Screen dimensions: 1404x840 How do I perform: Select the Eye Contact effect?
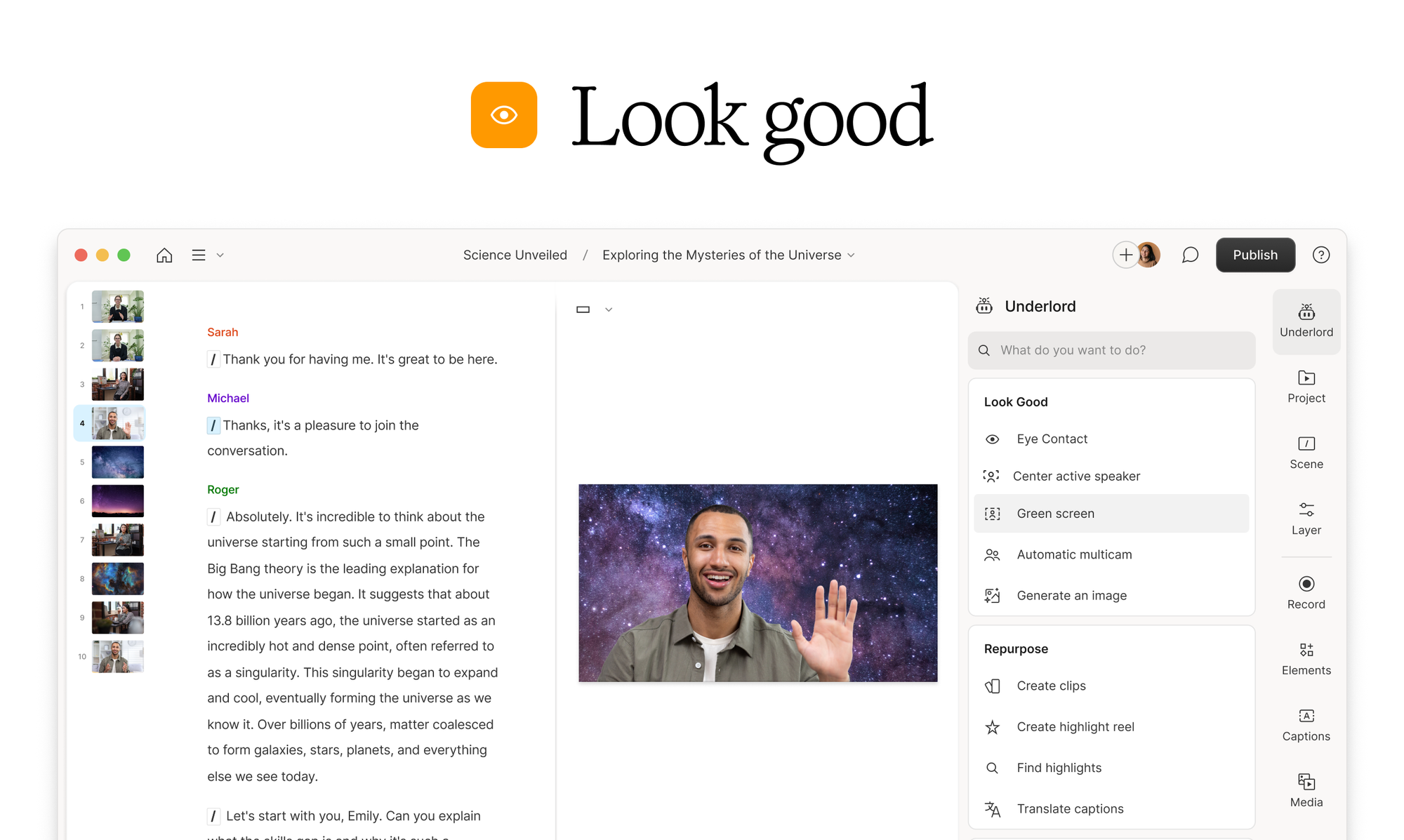(1052, 439)
